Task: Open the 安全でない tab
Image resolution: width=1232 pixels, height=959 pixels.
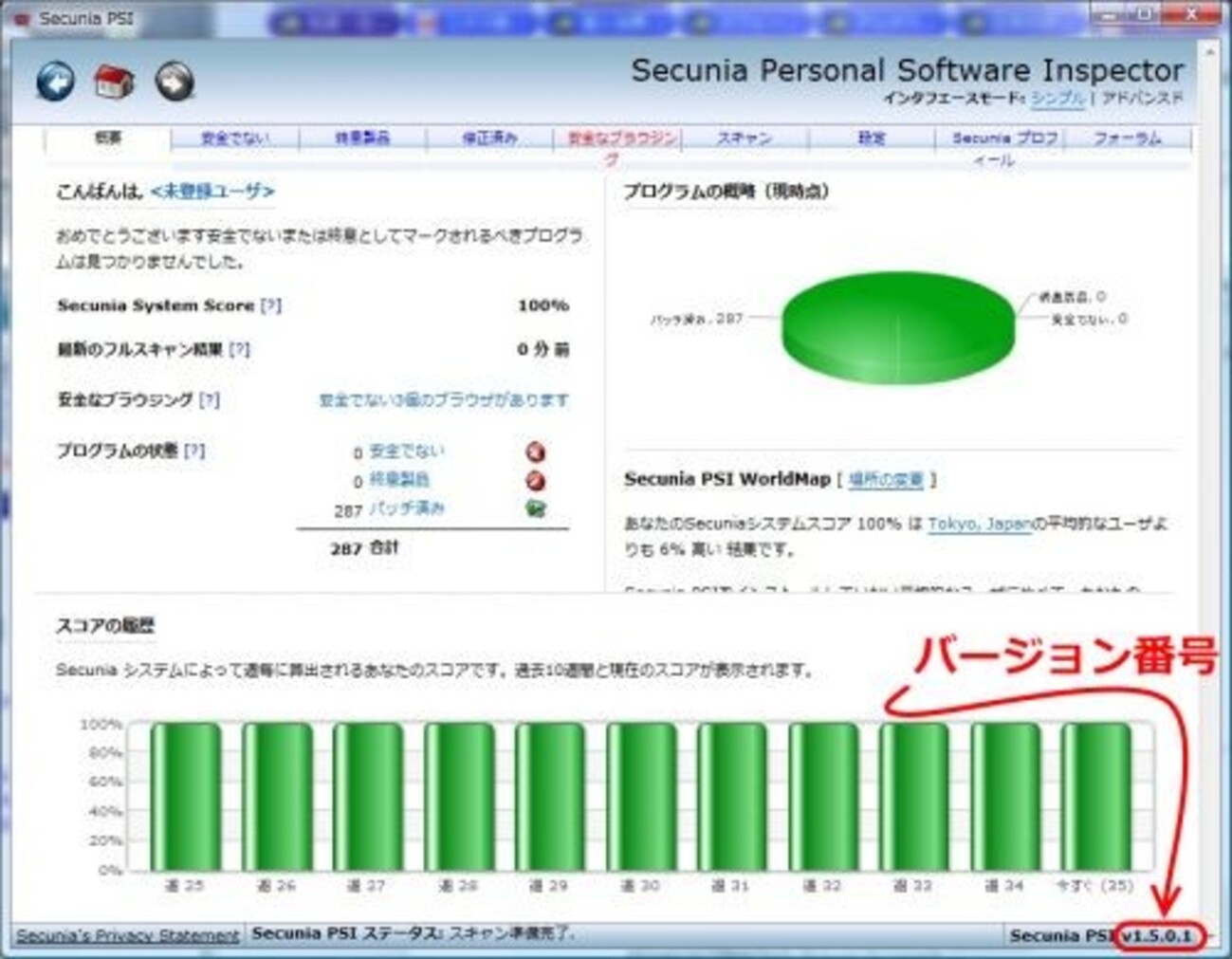Action: click(234, 138)
